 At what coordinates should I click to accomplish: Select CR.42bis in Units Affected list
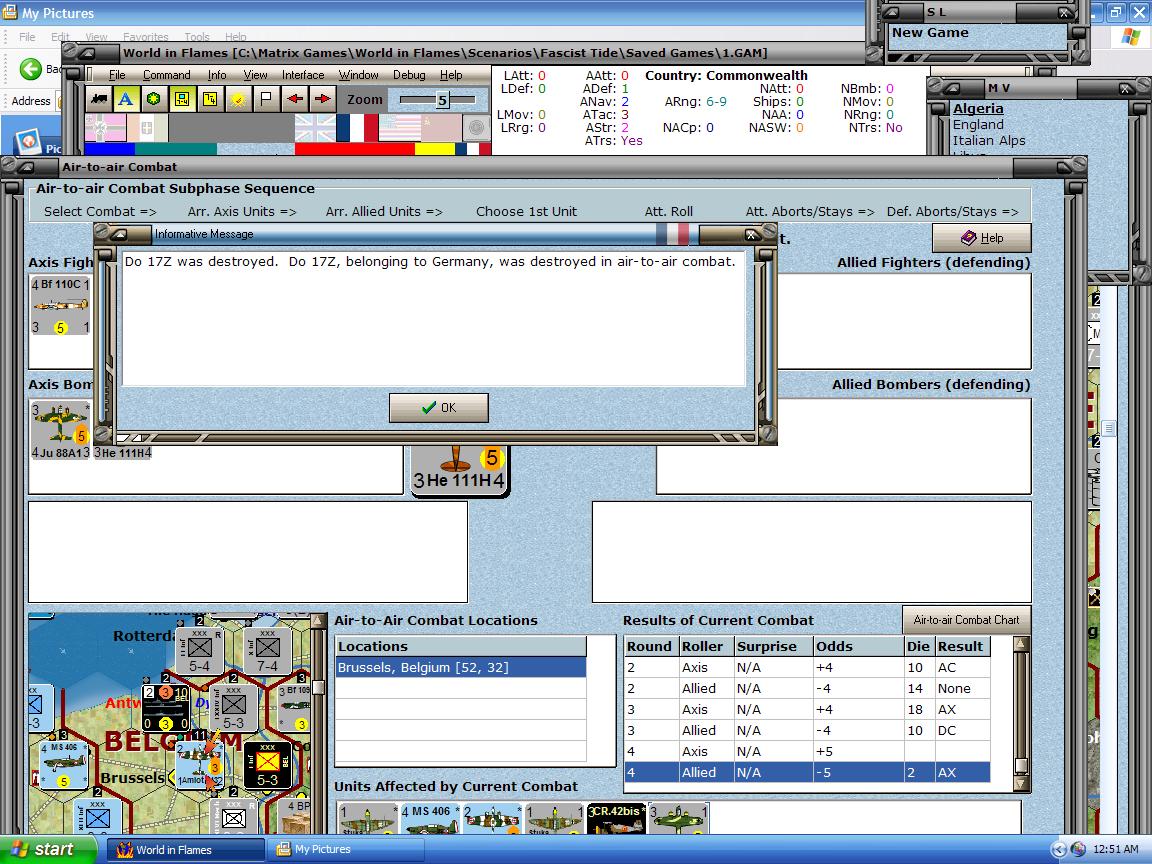click(616, 818)
